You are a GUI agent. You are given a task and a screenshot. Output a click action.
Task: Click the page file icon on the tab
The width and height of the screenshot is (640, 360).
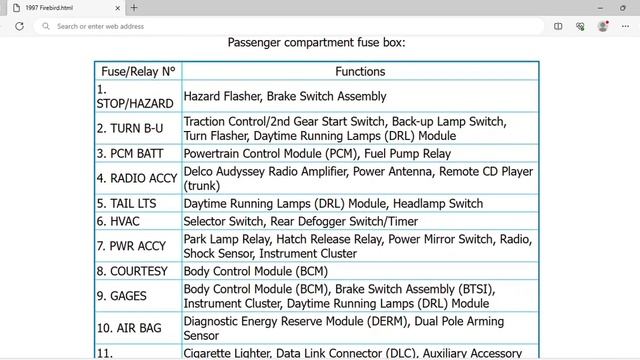[x=16, y=8]
